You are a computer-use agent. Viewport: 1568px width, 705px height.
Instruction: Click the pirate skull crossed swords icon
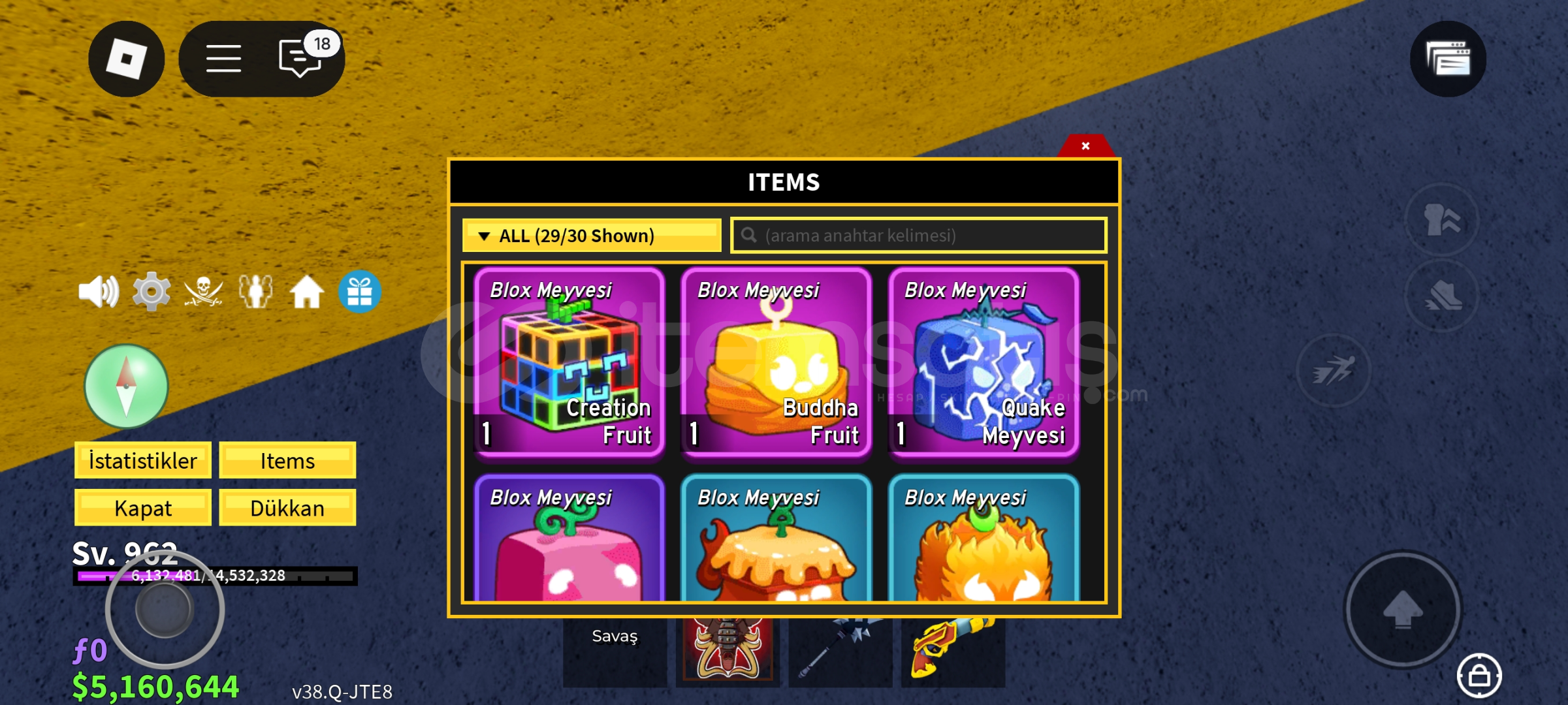(203, 291)
